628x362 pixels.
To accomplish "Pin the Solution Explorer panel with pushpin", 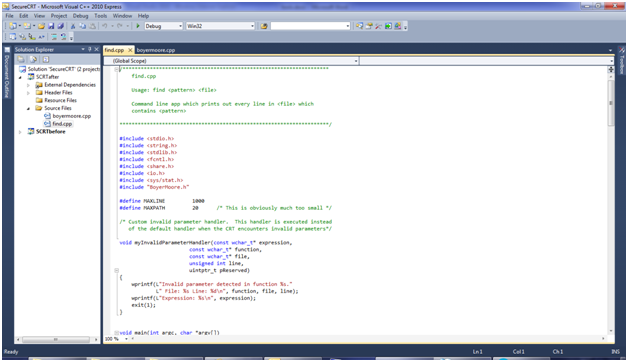I will click(90, 49).
